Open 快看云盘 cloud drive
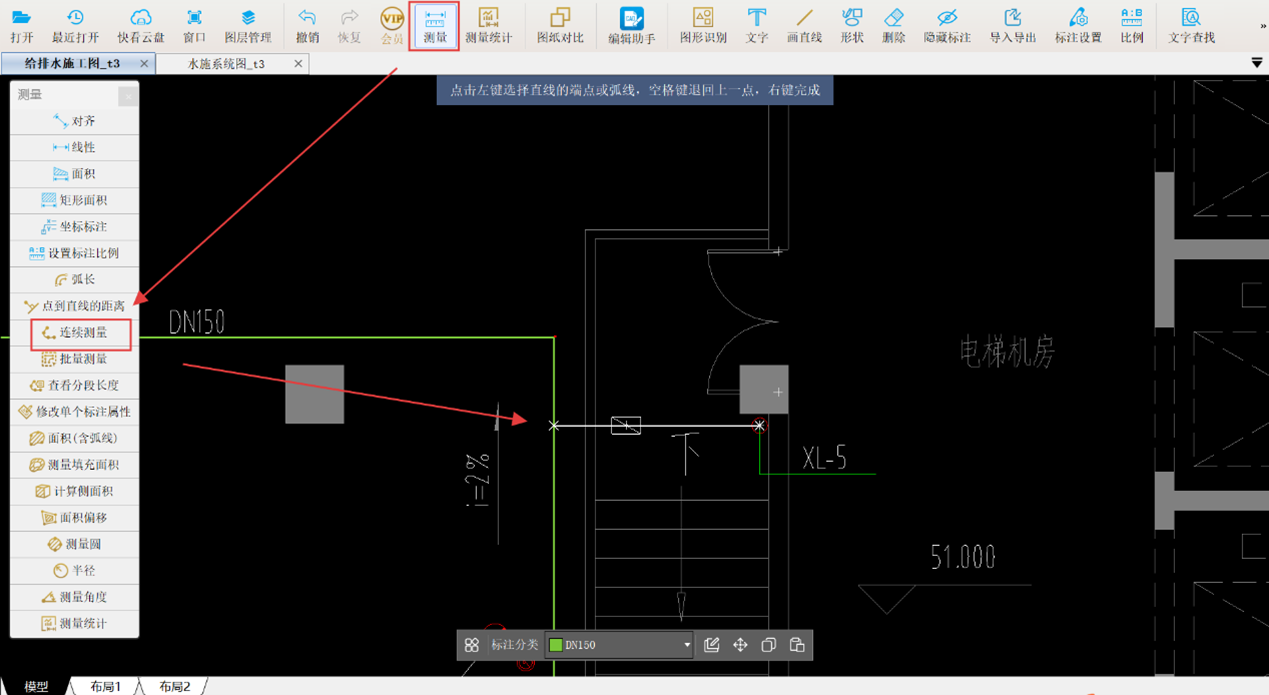Image resolution: width=1269 pixels, height=695 pixels. tap(141, 25)
